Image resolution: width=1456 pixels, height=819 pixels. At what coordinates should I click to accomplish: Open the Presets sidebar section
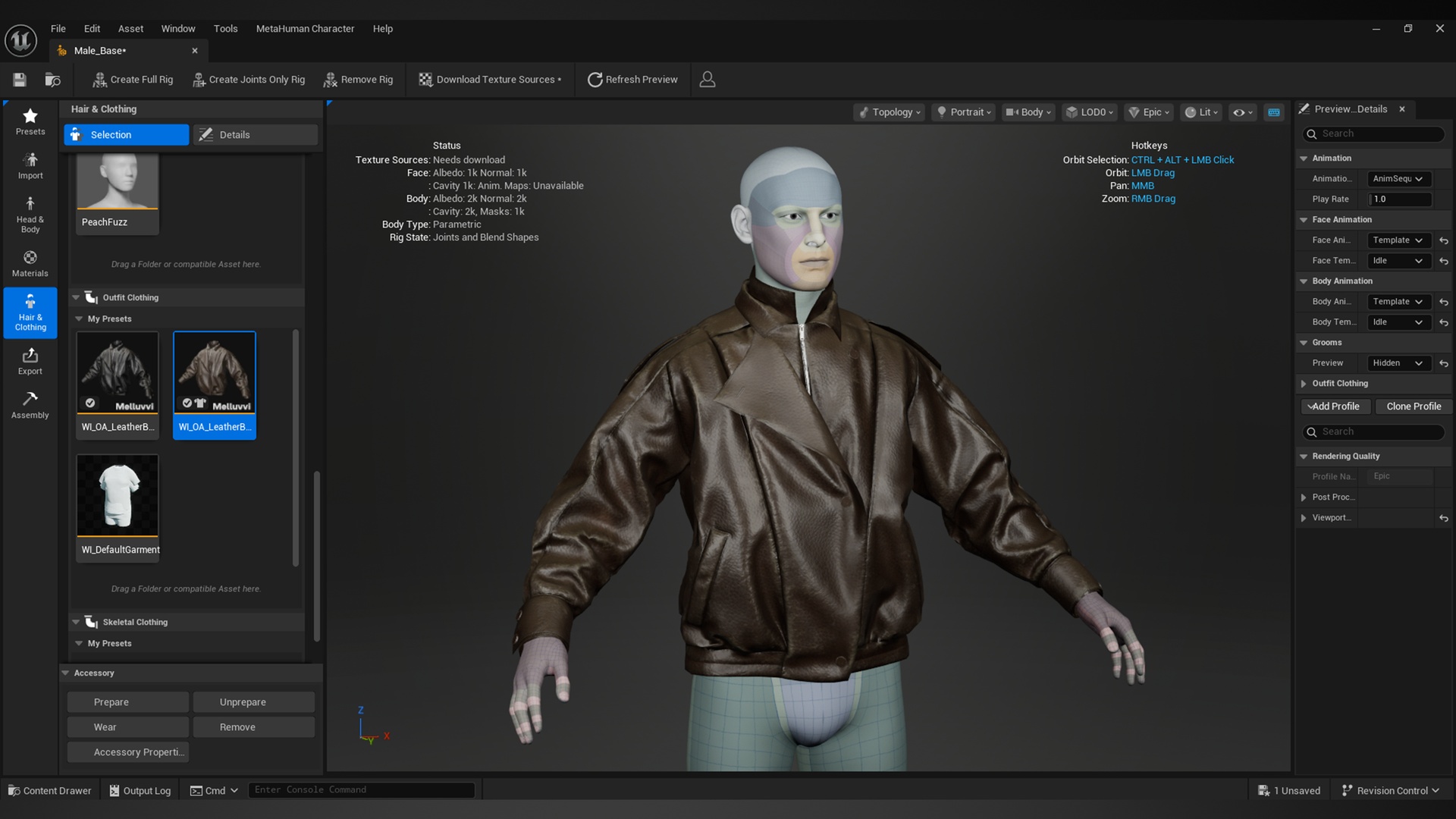[x=30, y=121]
